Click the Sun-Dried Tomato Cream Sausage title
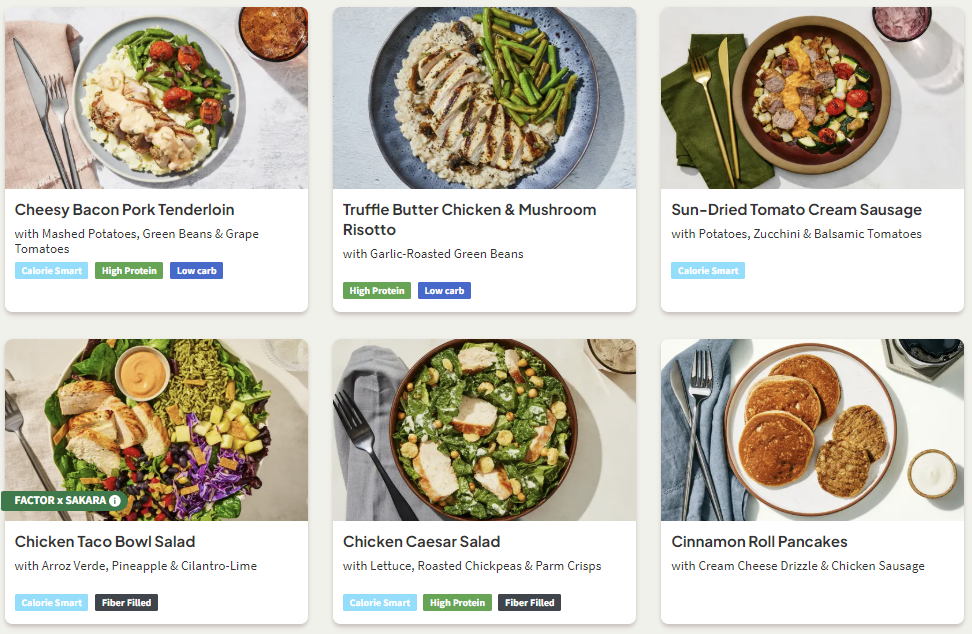 (796, 210)
